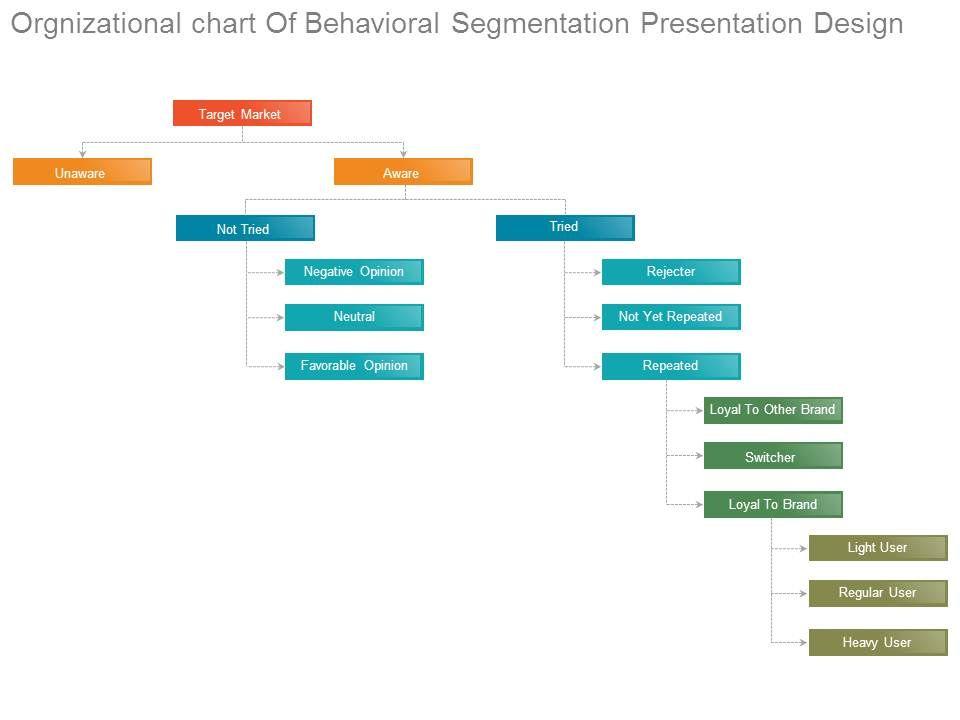Click the Rejecter box

point(671,272)
